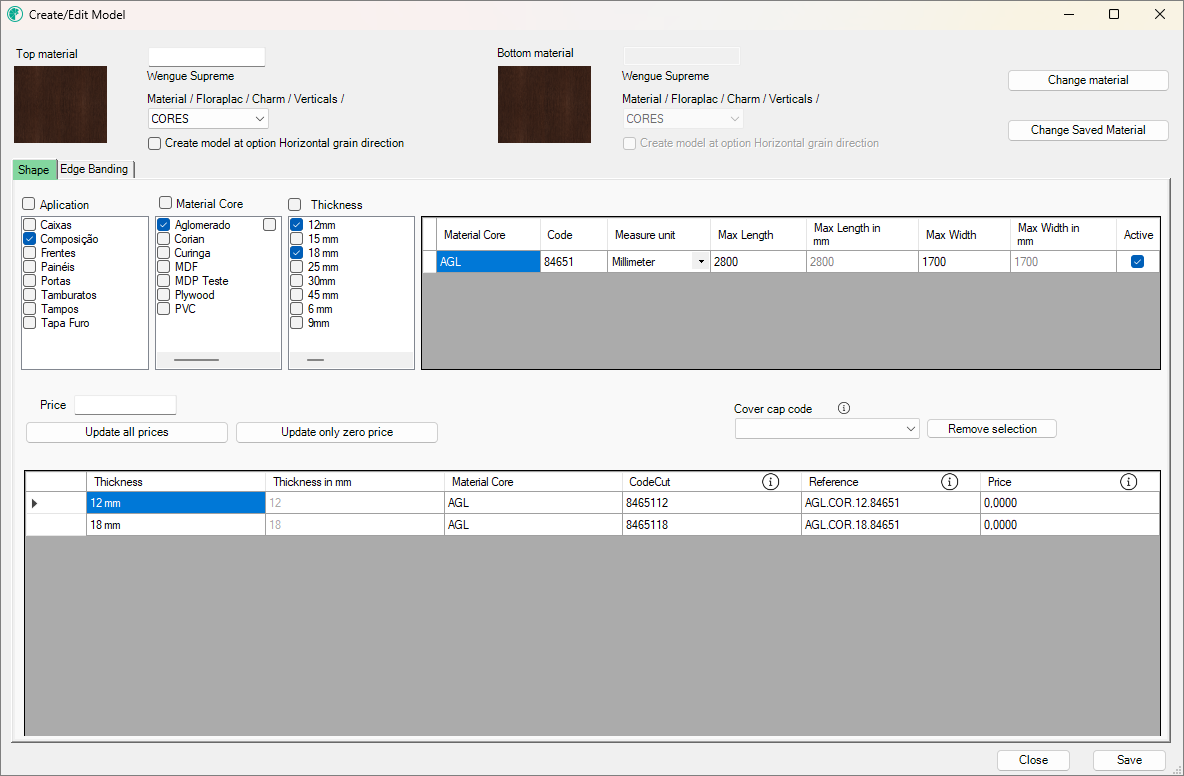Viewport: 1184px width, 776px height.
Task: Check the PVC material core checkbox
Action: point(163,309)
